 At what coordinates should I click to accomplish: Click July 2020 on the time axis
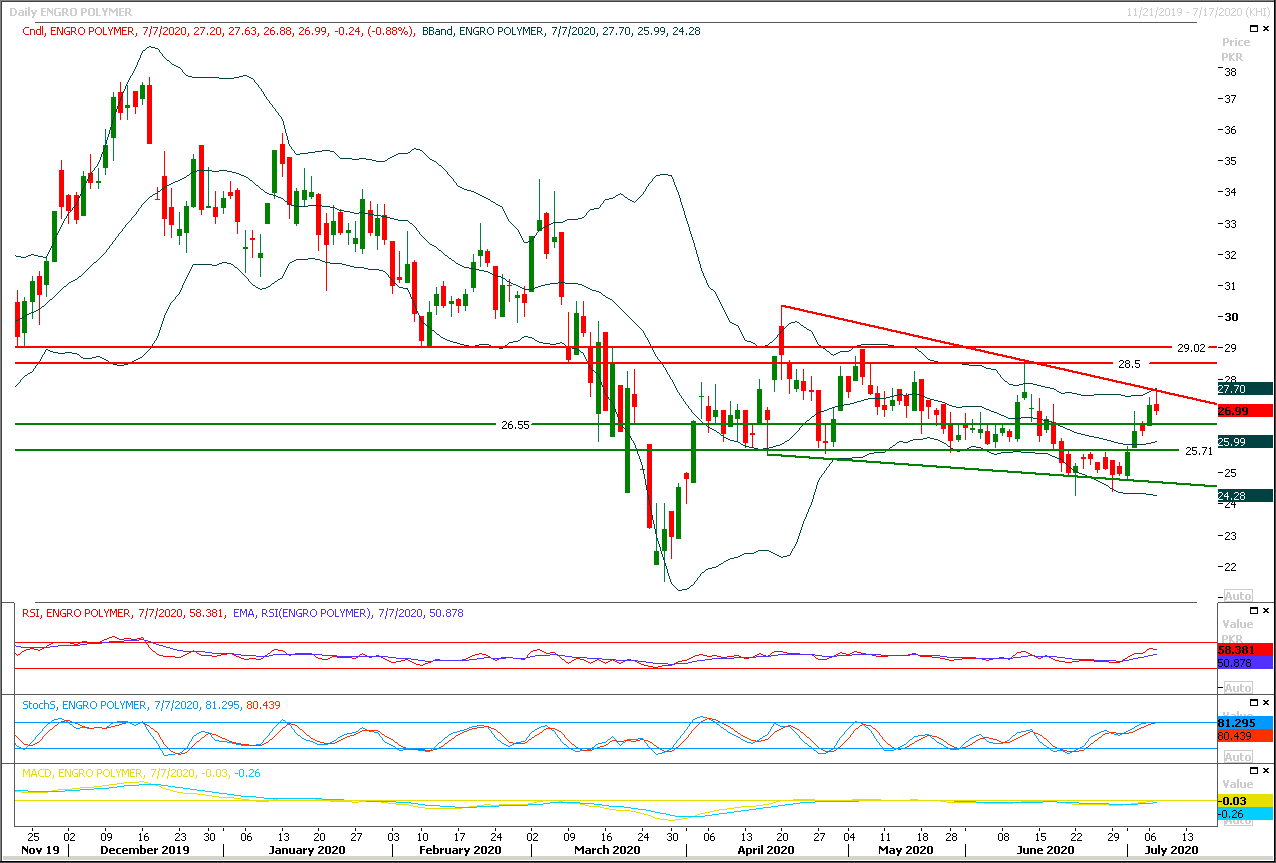pos(1173,850)
